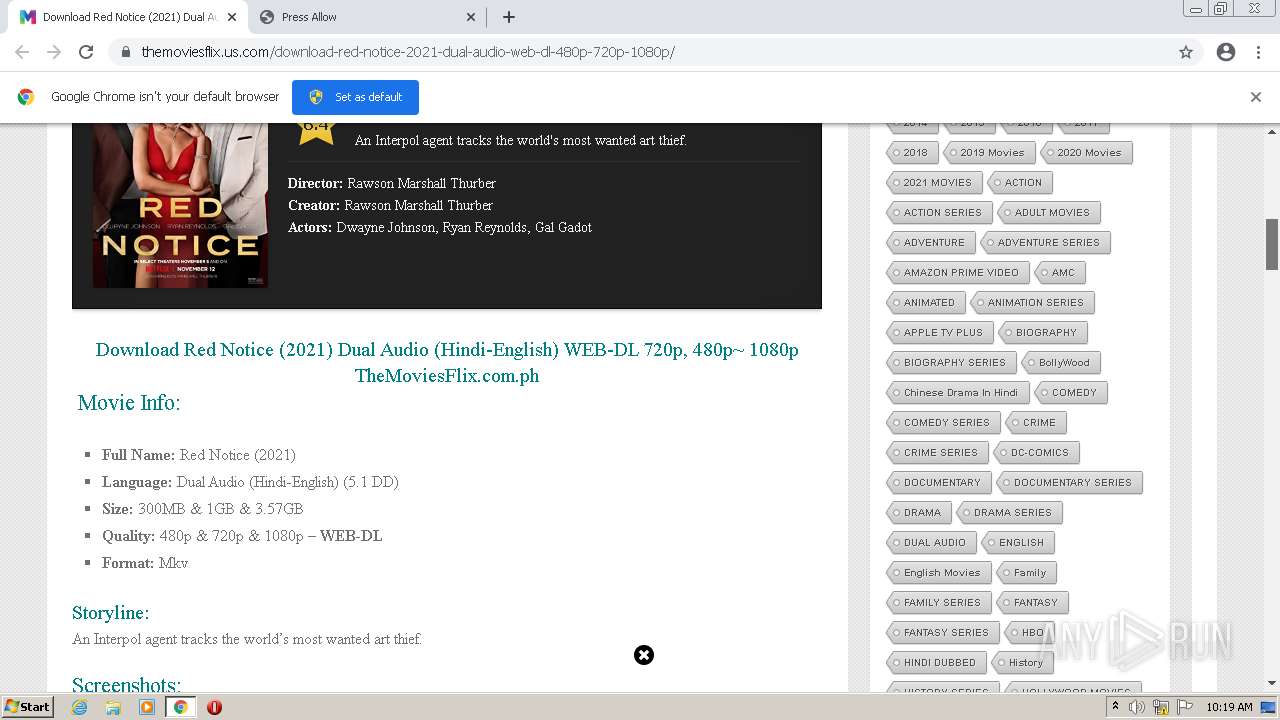
Task: Close the overlay ad with X icon
Action: tap(644, 655)
